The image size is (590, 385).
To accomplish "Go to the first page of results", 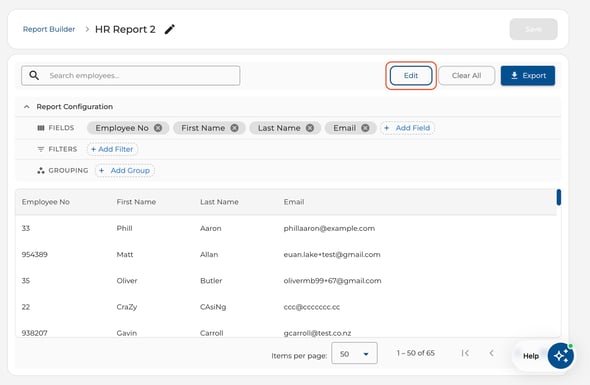I will (x=465, y=353).
